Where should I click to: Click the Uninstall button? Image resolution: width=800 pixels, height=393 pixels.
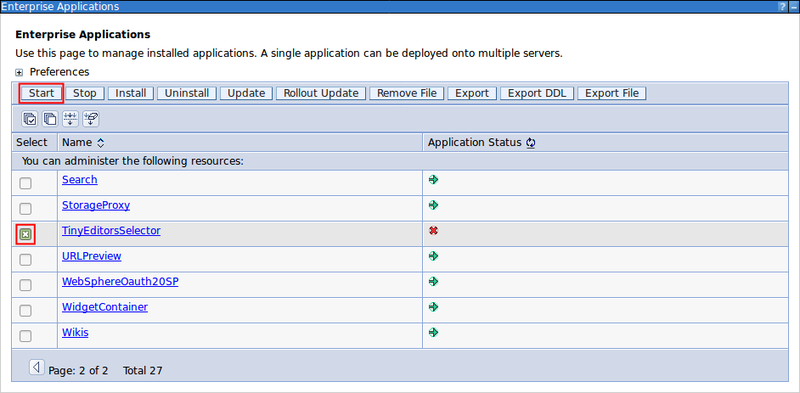(x=187, y=93)
